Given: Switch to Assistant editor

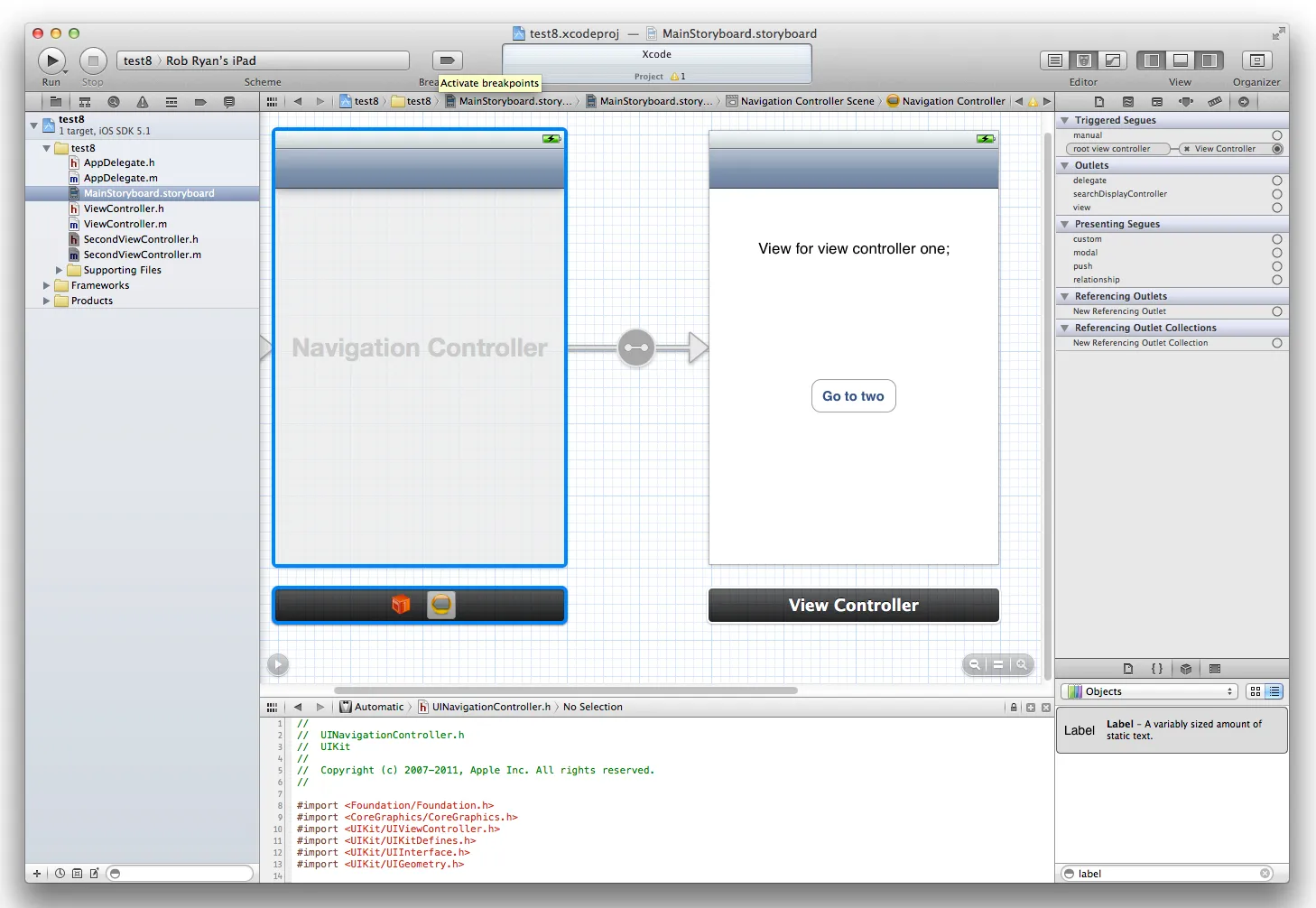Looking at the screenshot, I should click(x=1084, y=60).
